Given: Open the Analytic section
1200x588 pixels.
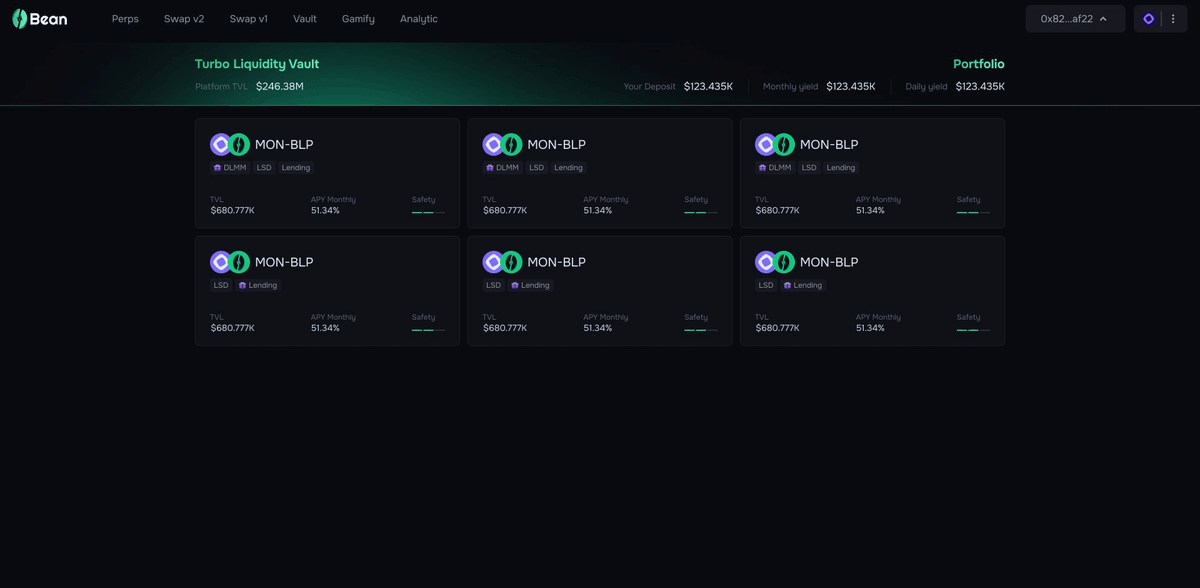Looking at the screenshot, I should click(x=419, y=19).
